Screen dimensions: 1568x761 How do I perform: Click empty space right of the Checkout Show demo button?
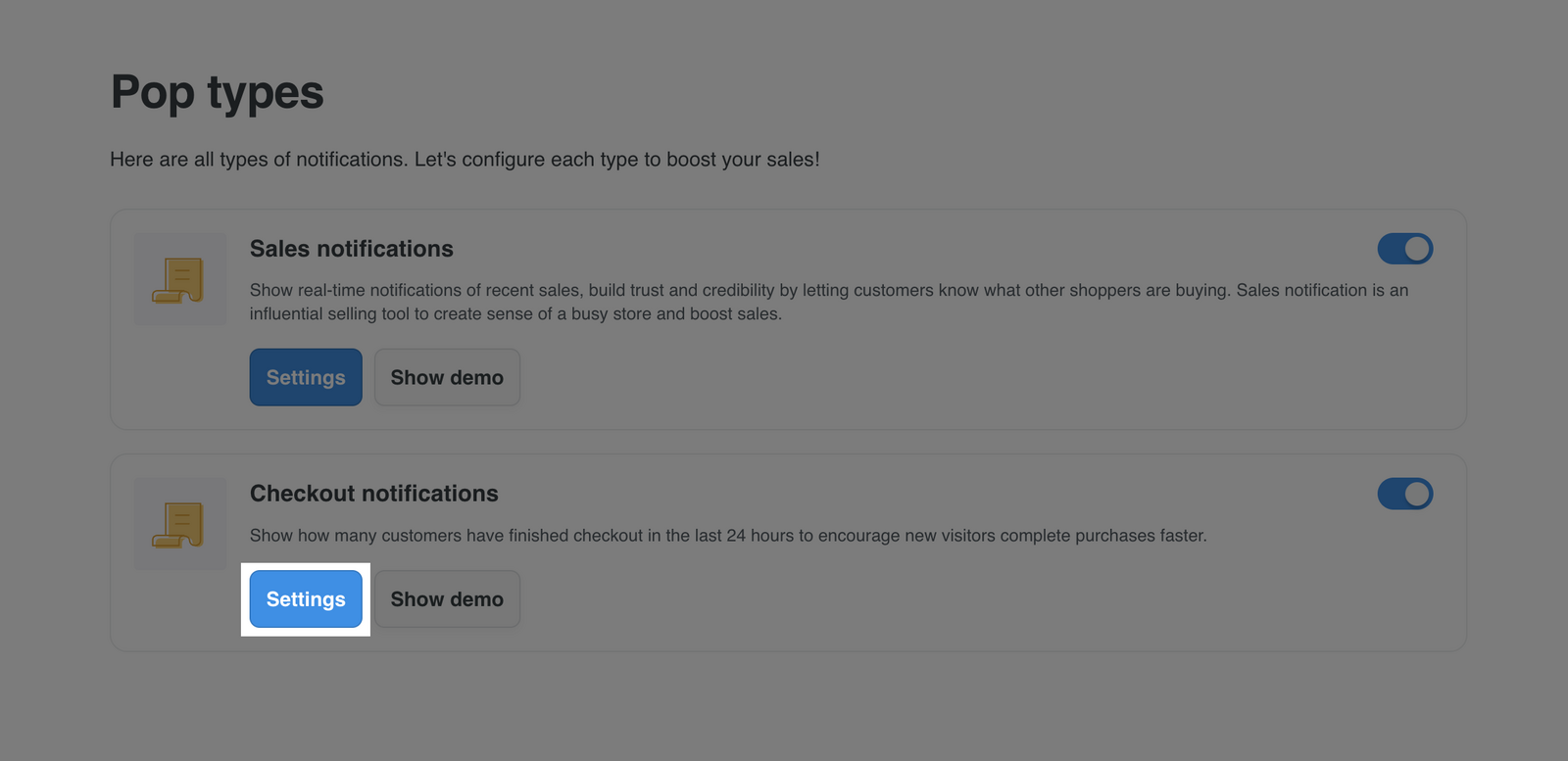click(x=980, y=598)
